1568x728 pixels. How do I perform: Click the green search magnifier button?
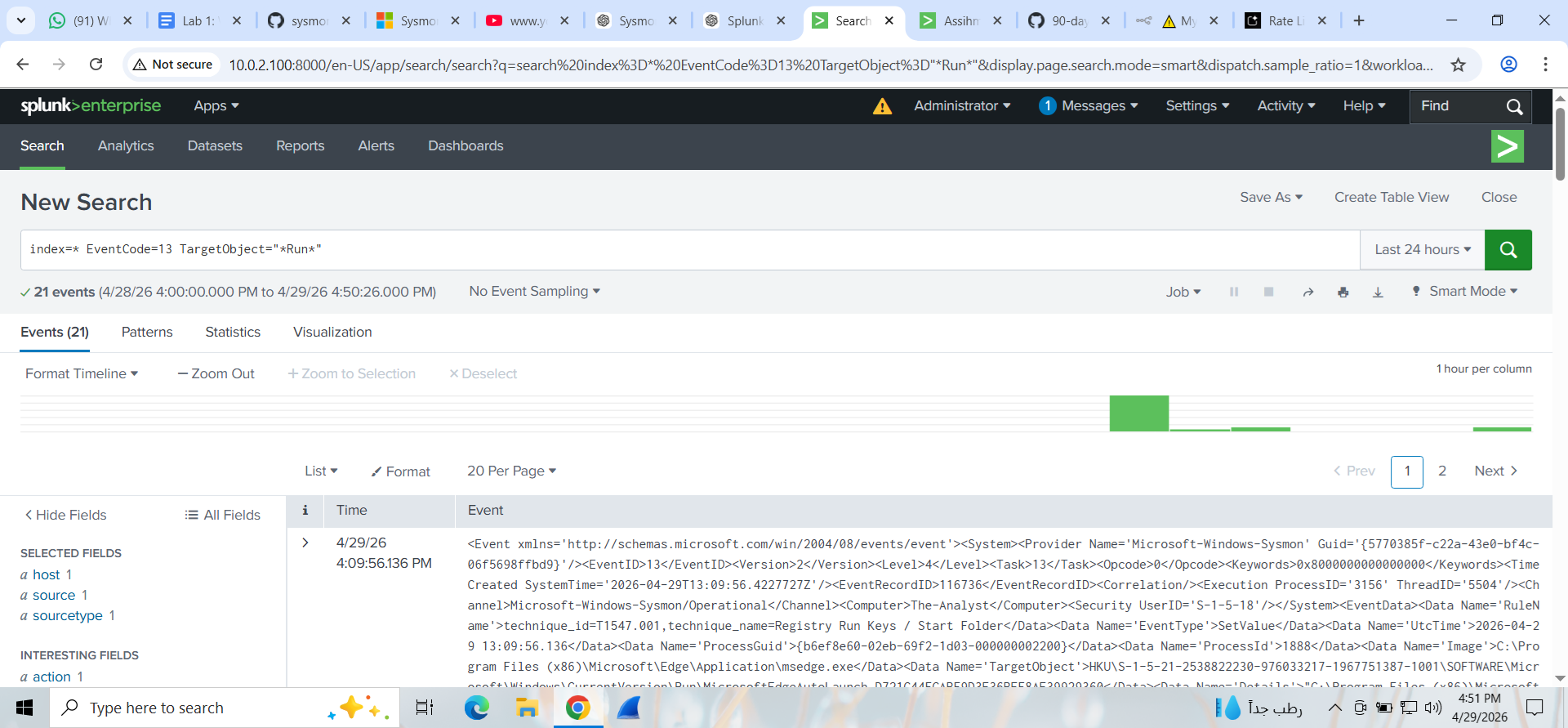pos(1508,250)
